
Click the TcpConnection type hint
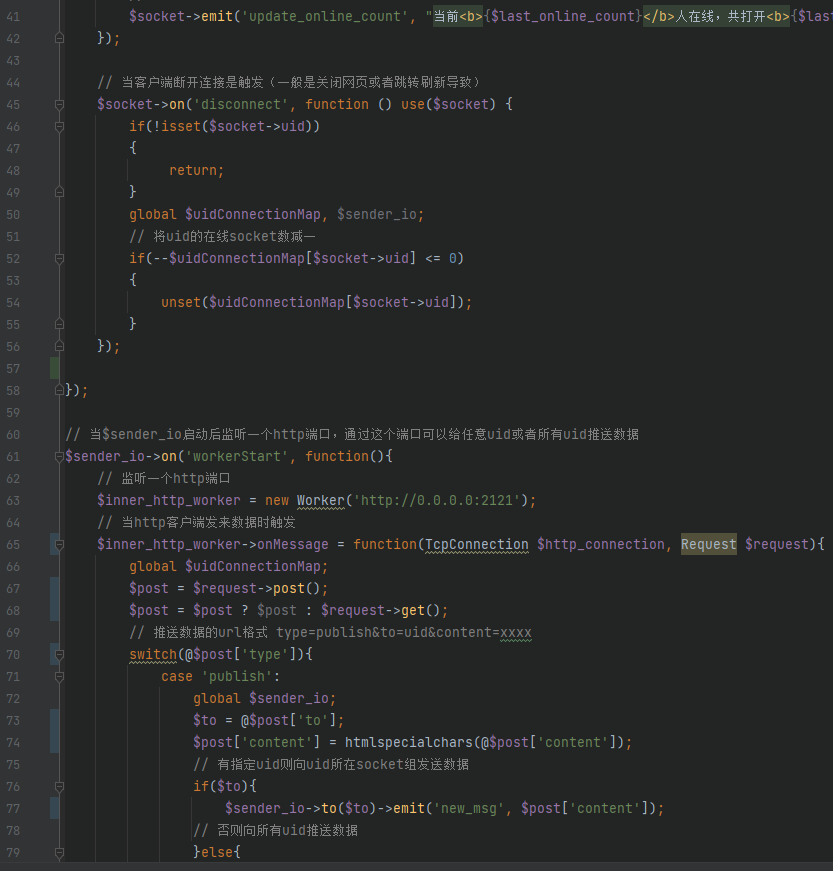pyautogui.click(x=476, y=544)
